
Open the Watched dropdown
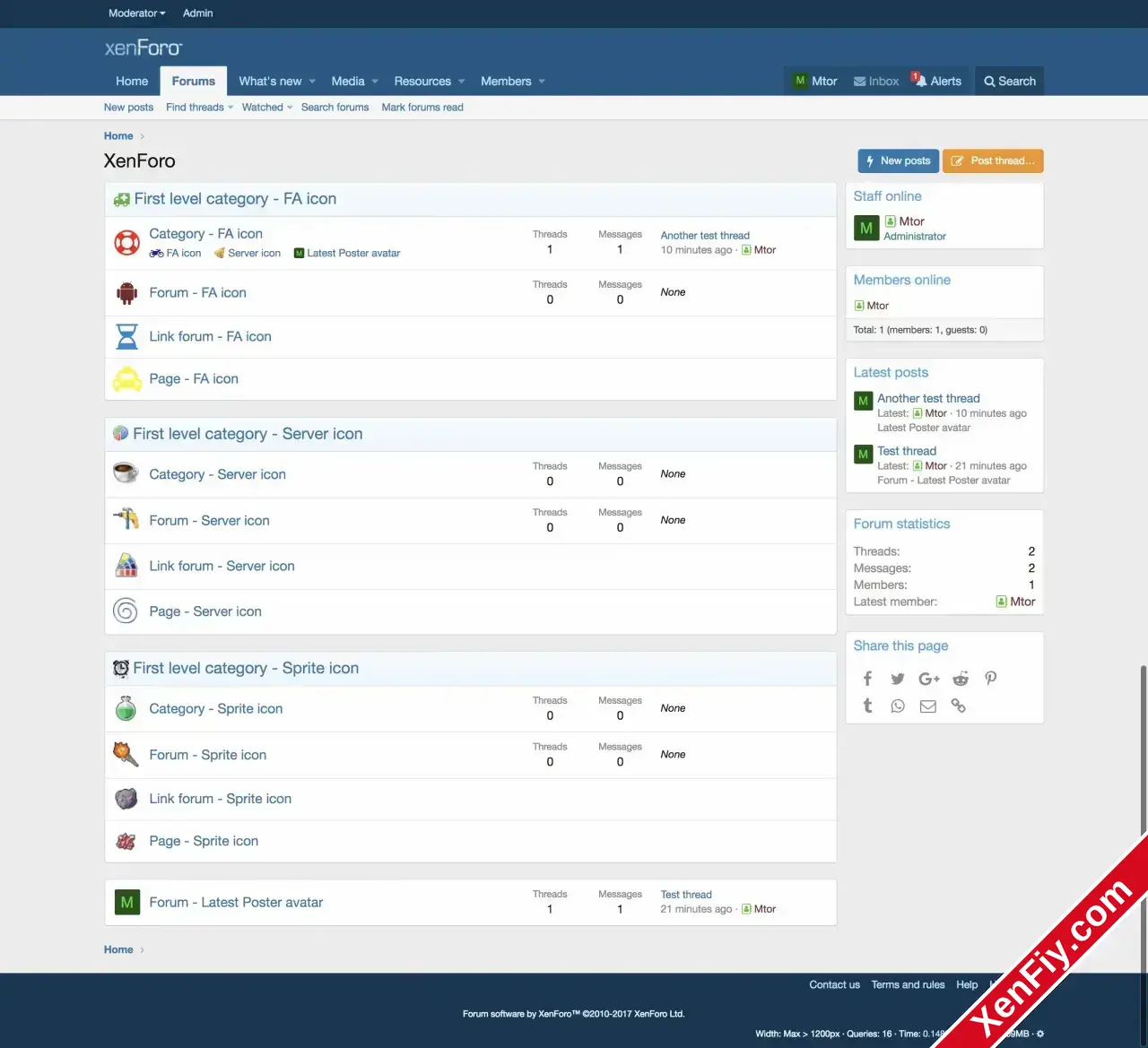tap(267, 108)
